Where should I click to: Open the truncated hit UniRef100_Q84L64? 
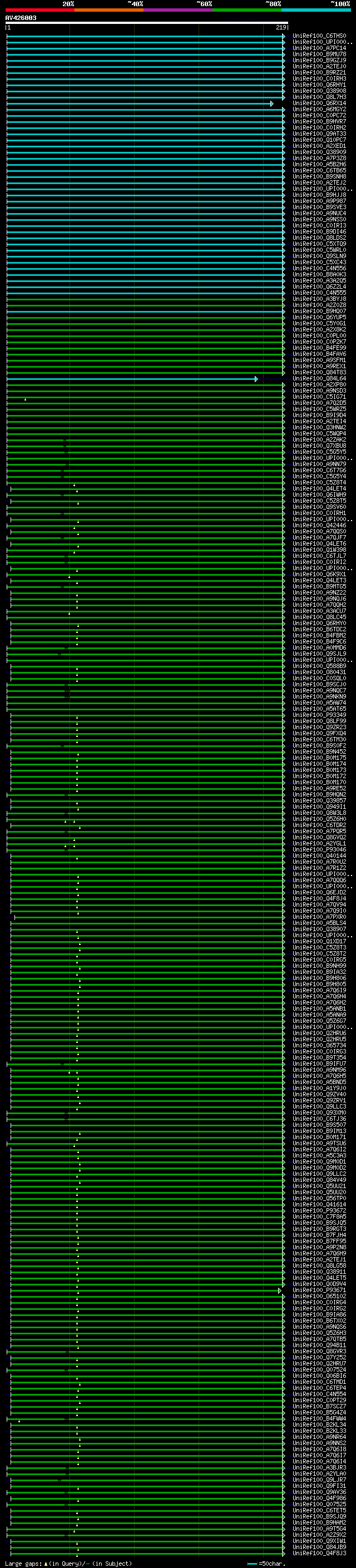(x=319, y=378)
